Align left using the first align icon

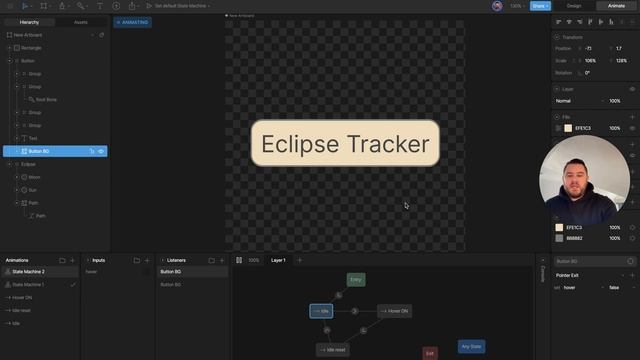pos(558,22)
